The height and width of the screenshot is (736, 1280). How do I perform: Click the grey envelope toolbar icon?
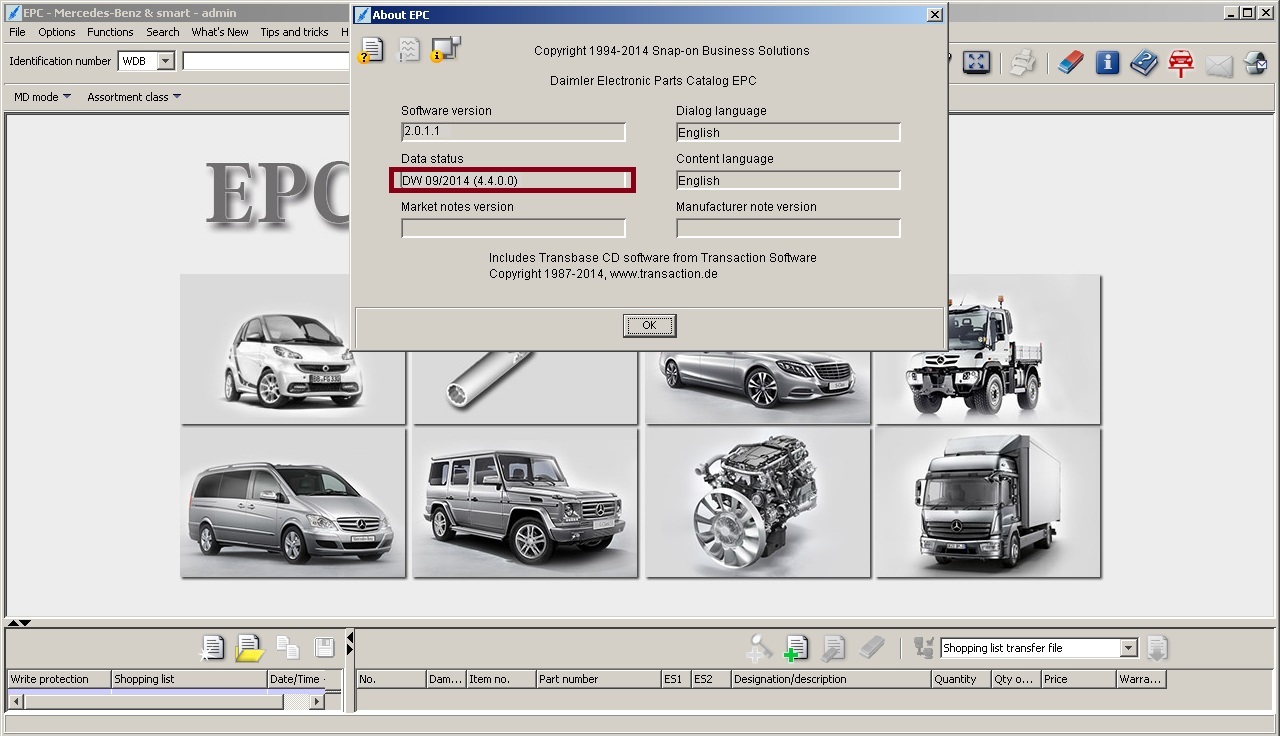[1219, 65]
